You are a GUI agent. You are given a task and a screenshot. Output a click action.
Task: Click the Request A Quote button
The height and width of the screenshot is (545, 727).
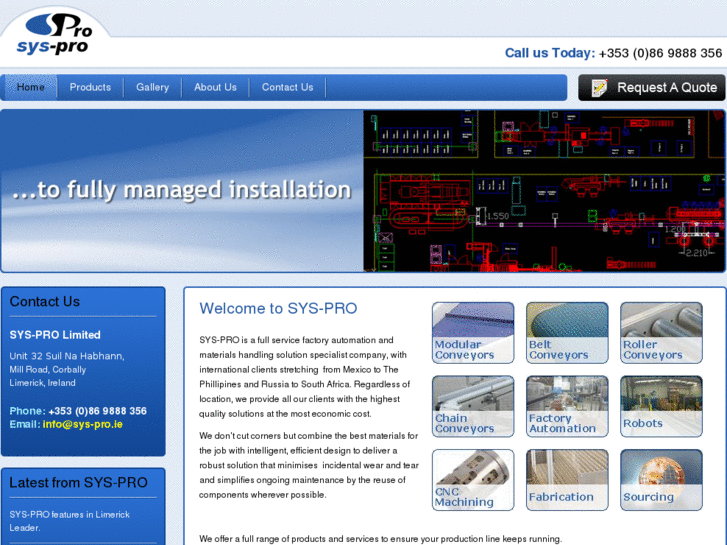pyautogui.click(x=651, y=88)
